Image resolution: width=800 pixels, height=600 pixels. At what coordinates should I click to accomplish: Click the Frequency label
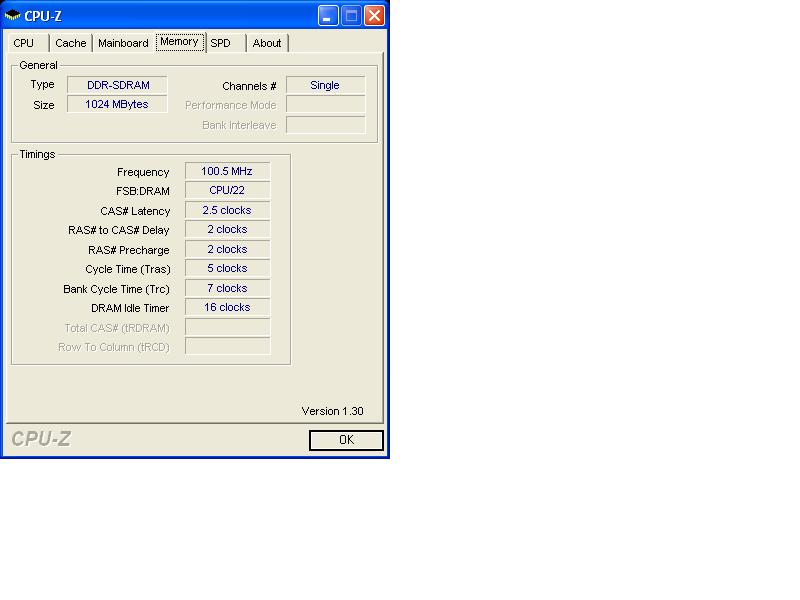click(x=143, y=172)
